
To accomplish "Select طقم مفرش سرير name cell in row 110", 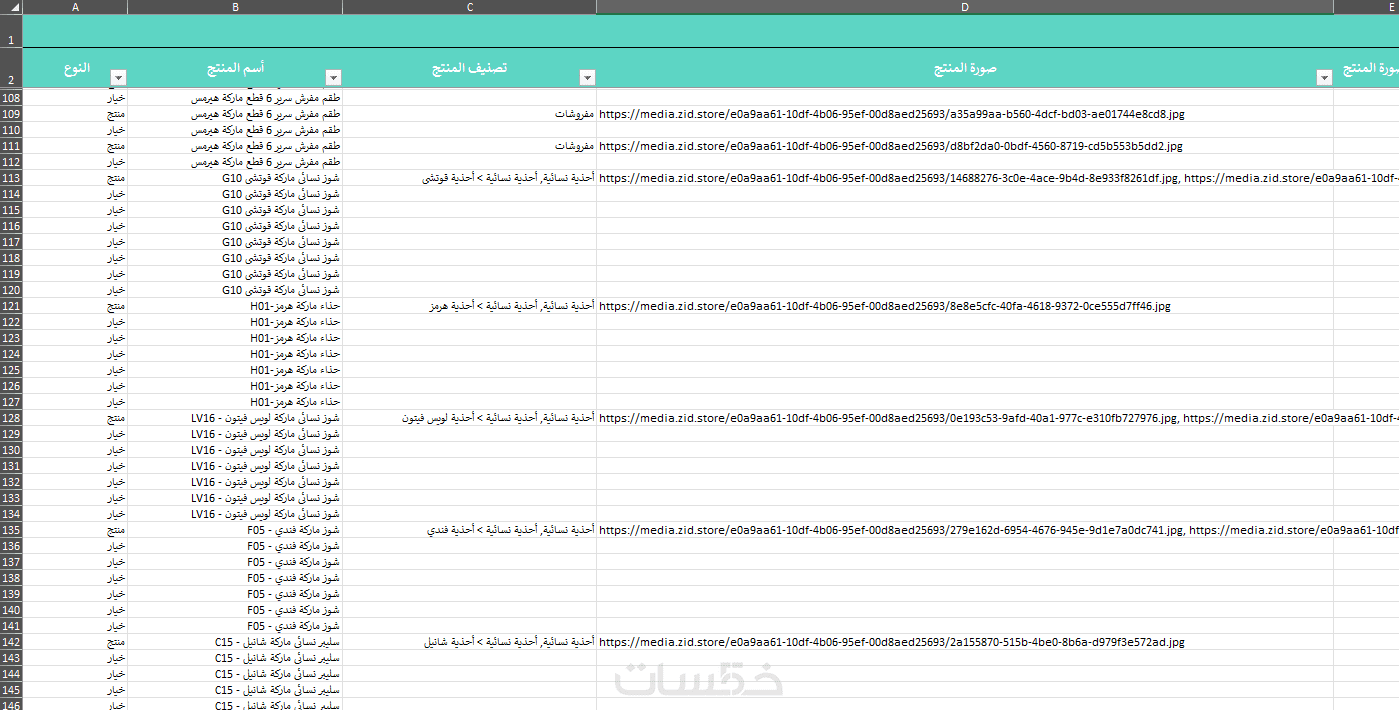I will tap(235, 130).
